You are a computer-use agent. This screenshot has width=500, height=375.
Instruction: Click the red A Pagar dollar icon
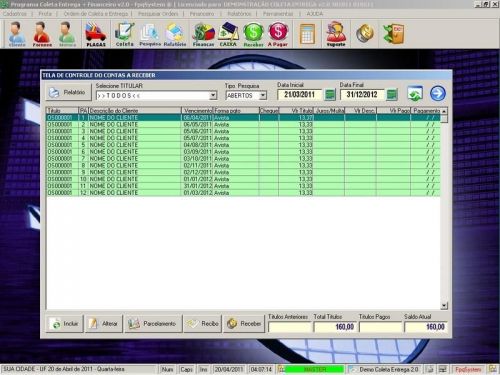(278, 34)
